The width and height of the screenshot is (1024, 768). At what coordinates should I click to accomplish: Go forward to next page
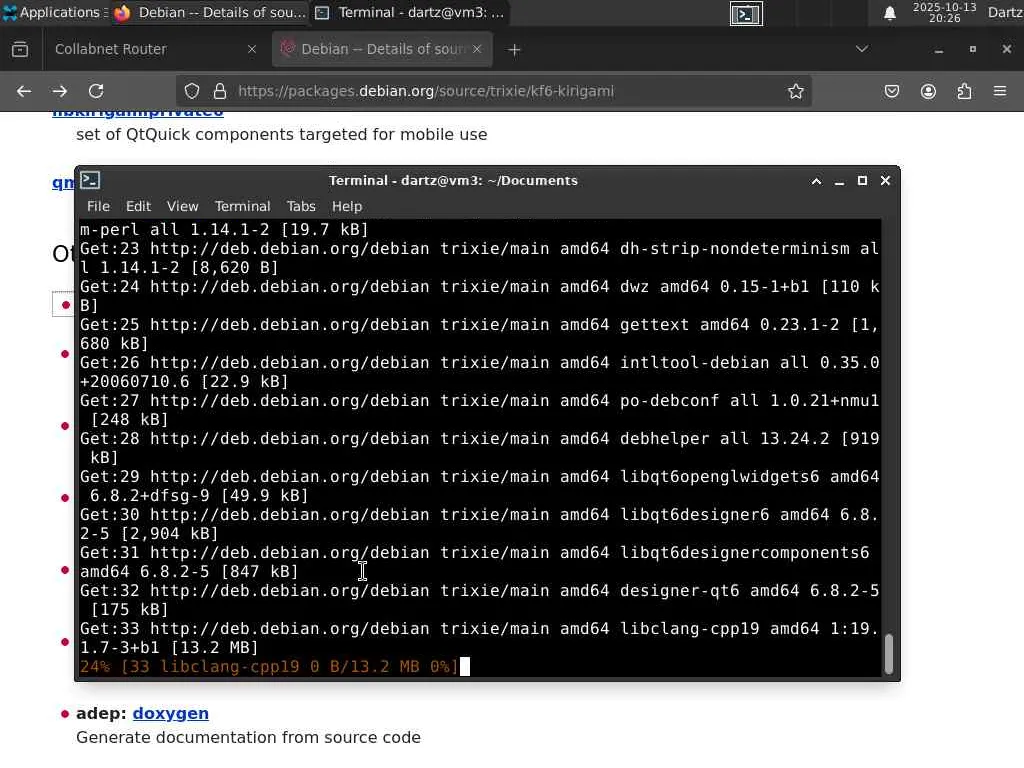tap(60, 91)
